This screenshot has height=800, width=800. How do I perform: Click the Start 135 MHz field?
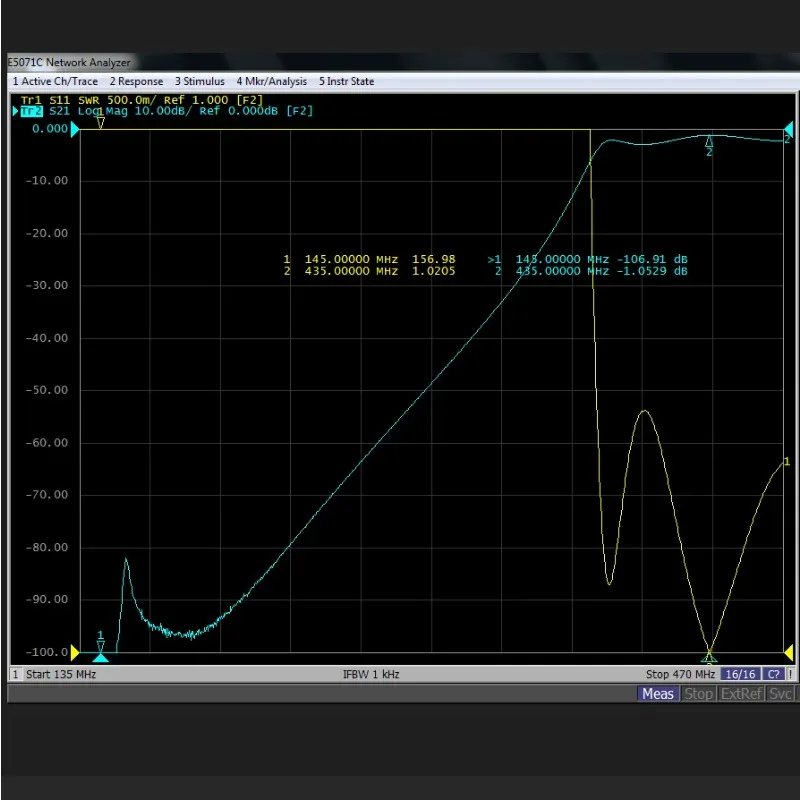coord(61,674)
